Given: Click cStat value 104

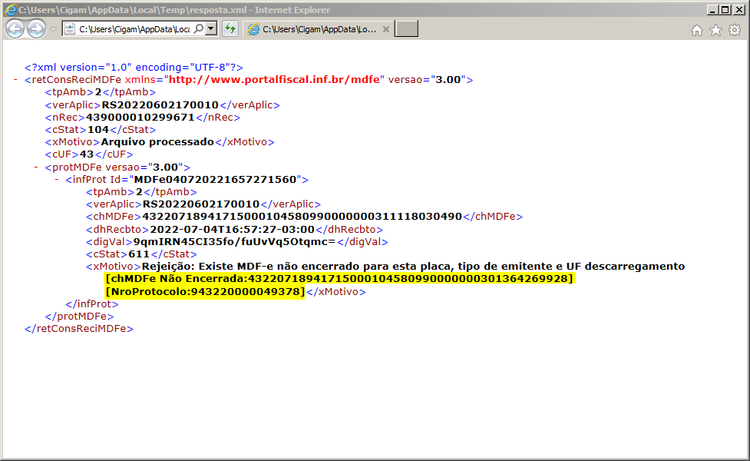Looking at the screenshot, I should pos(98,130).
